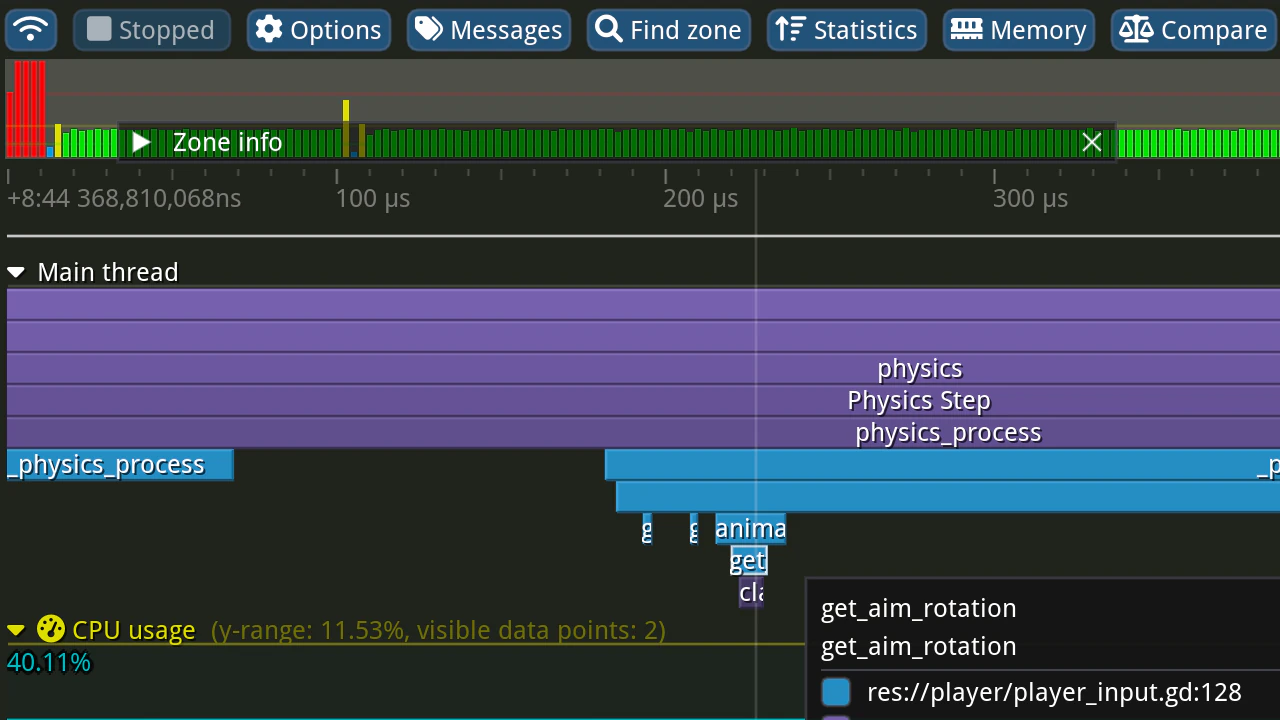Open the Compare traces window
This screenshot has width=1280, height=720.
pyautogui.click(x=1194, y=30)
